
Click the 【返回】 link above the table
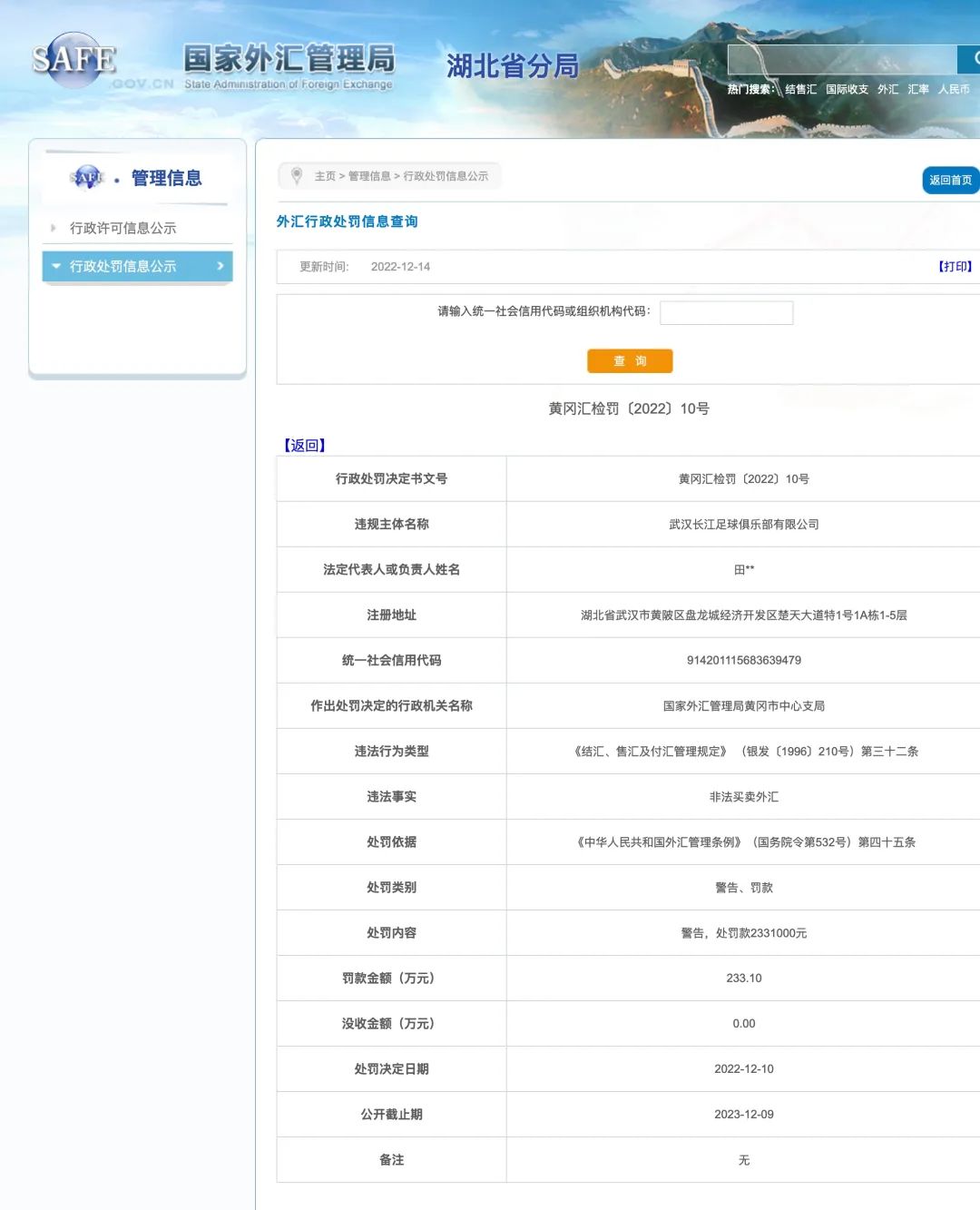pyautogui.click(x=304, y=445)
